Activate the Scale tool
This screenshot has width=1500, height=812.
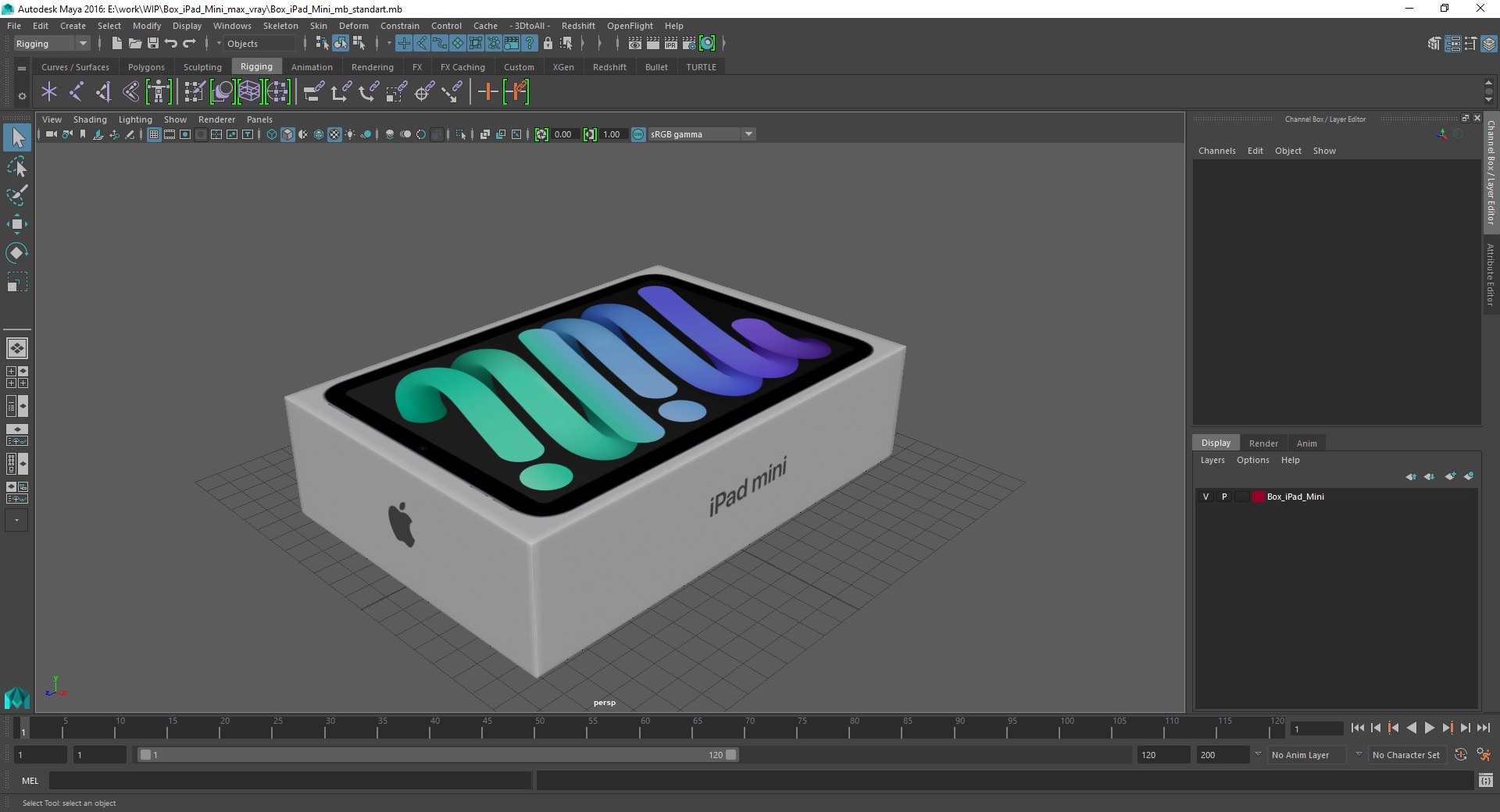(17, 282)
